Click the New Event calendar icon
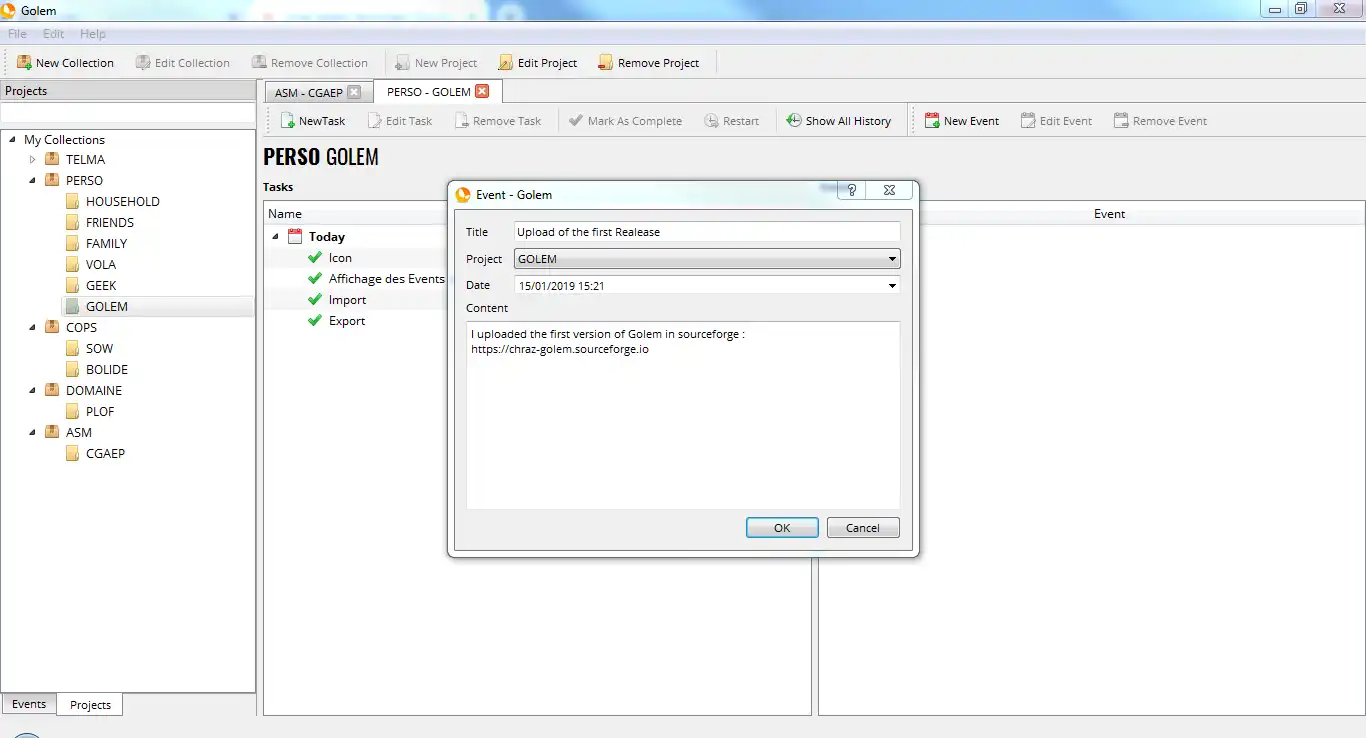The image size is (1366, 738). [932, 121]
